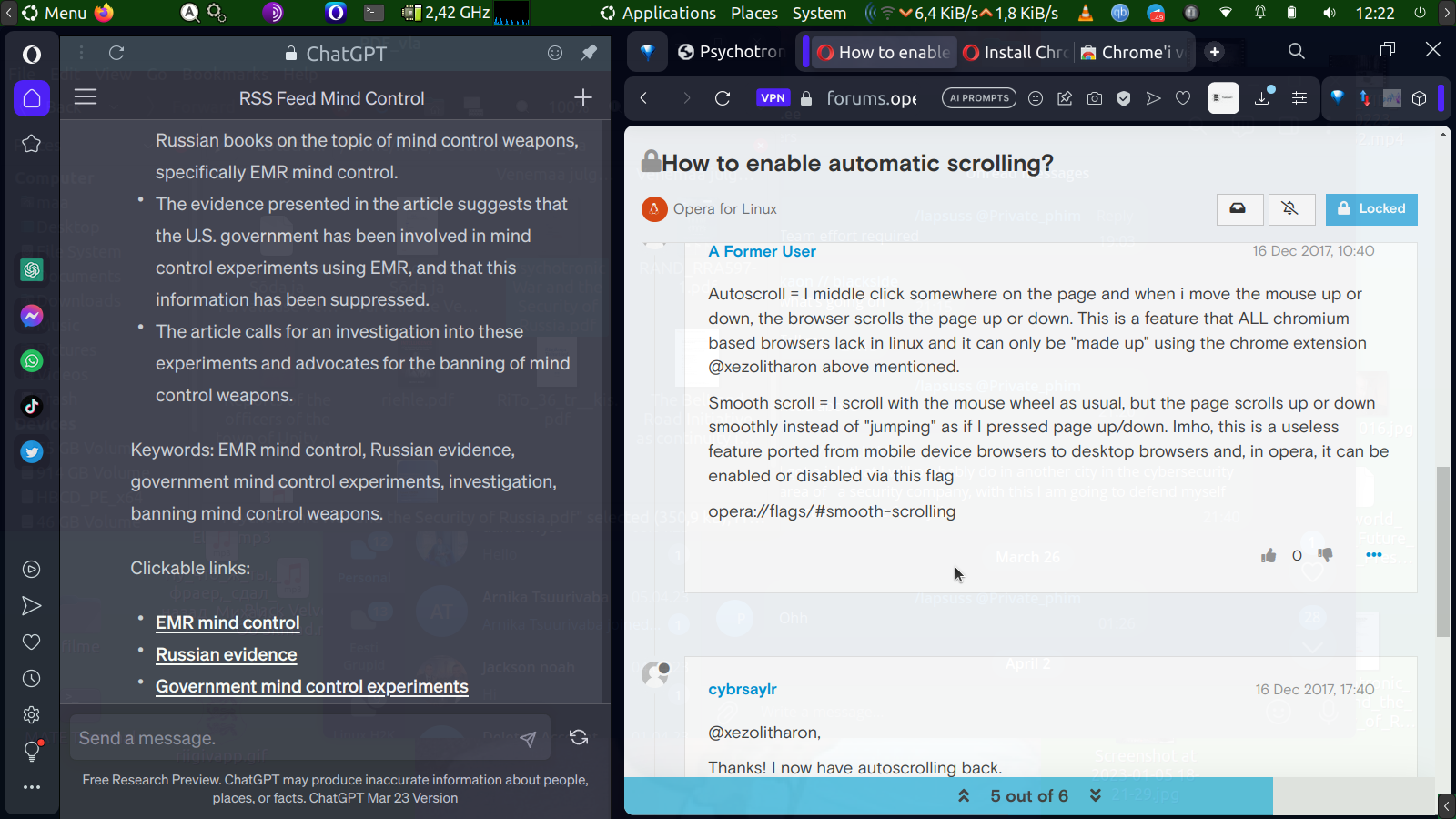Pin the ChatGPT sidebar panel

(589, 53)
